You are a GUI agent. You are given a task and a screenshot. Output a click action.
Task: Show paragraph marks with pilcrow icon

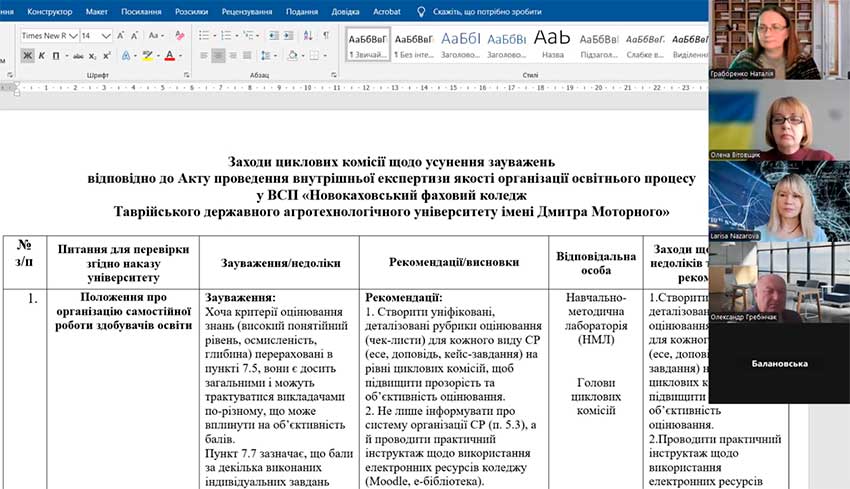(x=325, y=35)
